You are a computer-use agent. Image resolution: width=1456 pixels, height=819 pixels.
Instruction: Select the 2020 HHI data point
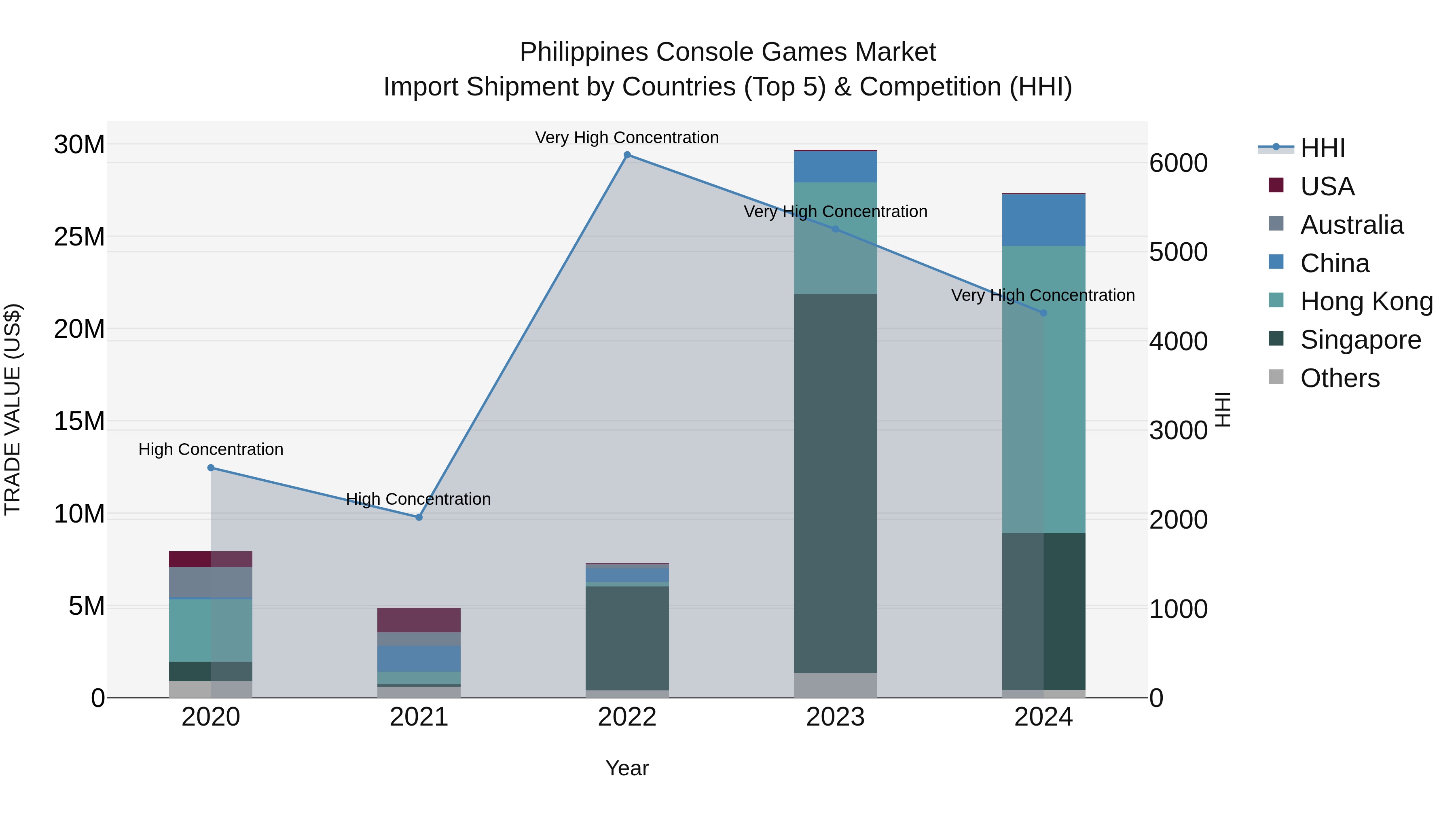[x=211, y=468]
